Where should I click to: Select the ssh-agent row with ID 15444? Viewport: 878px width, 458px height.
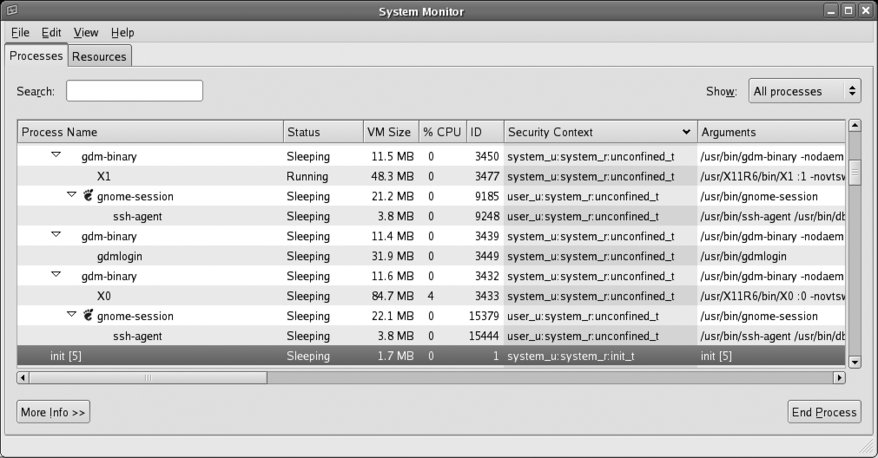pos(431,336)
